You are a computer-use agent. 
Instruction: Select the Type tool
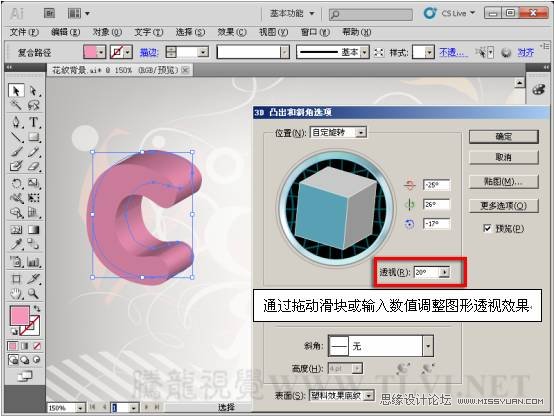(x=34, y=122)
